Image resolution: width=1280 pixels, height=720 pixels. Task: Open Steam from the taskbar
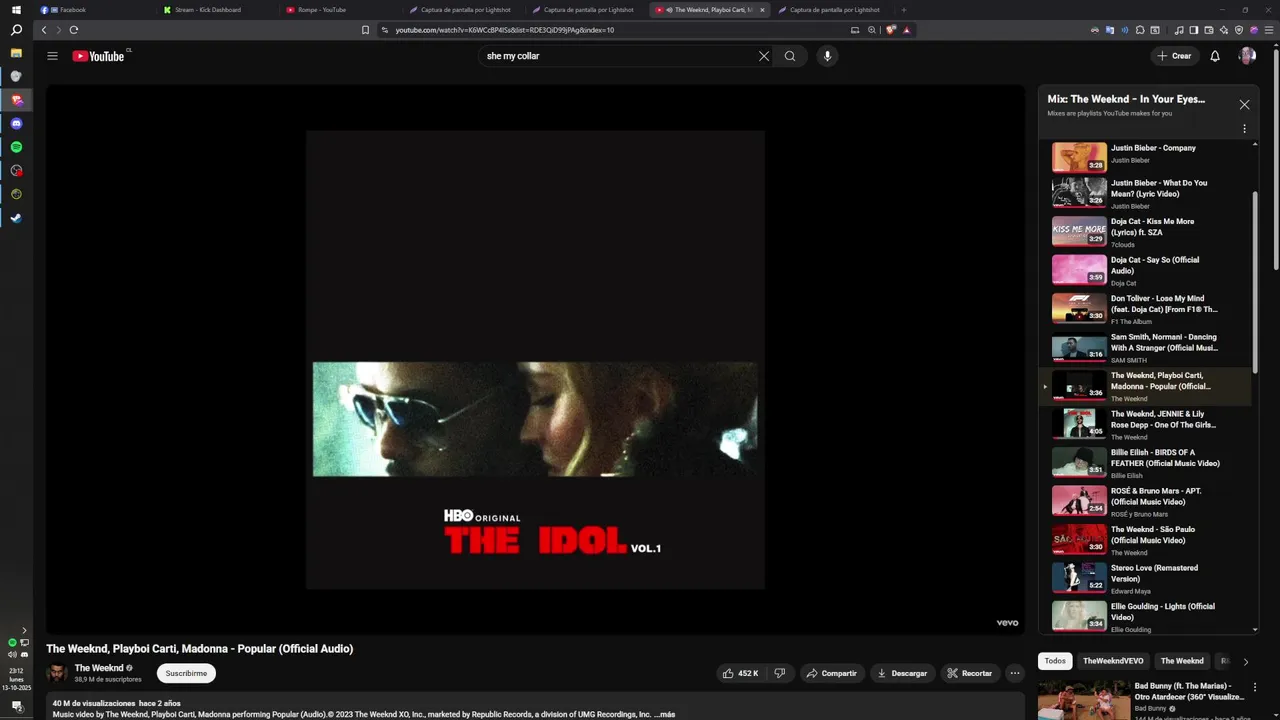[x=16, y=218]
